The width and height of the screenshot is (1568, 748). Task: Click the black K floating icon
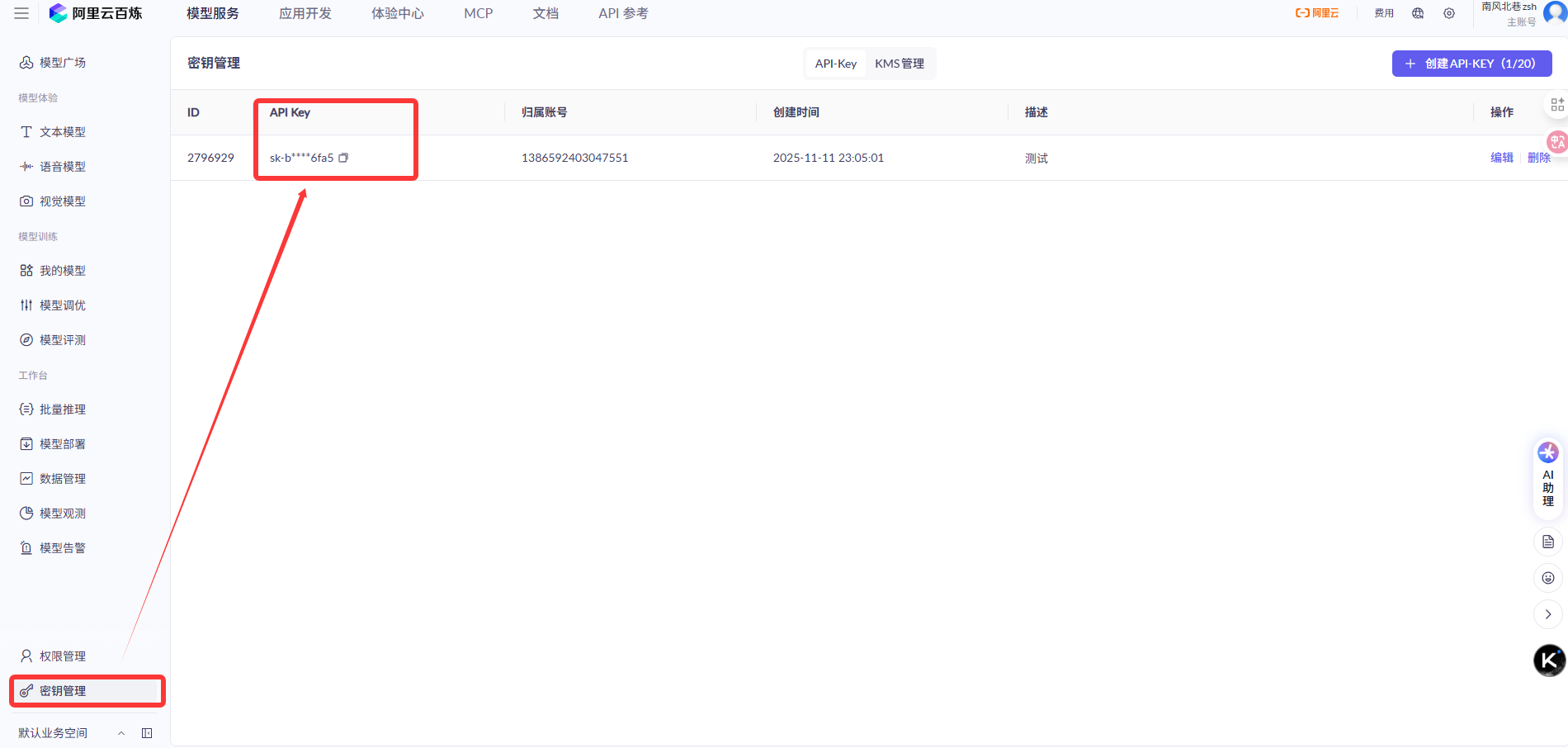click(x=1549, y=660)
